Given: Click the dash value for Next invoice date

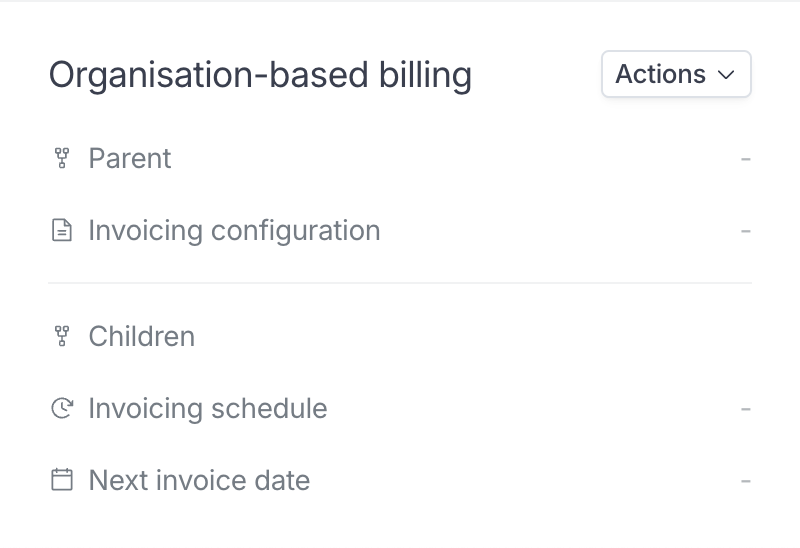Looking at the screenshot, I should click(745, 481).
